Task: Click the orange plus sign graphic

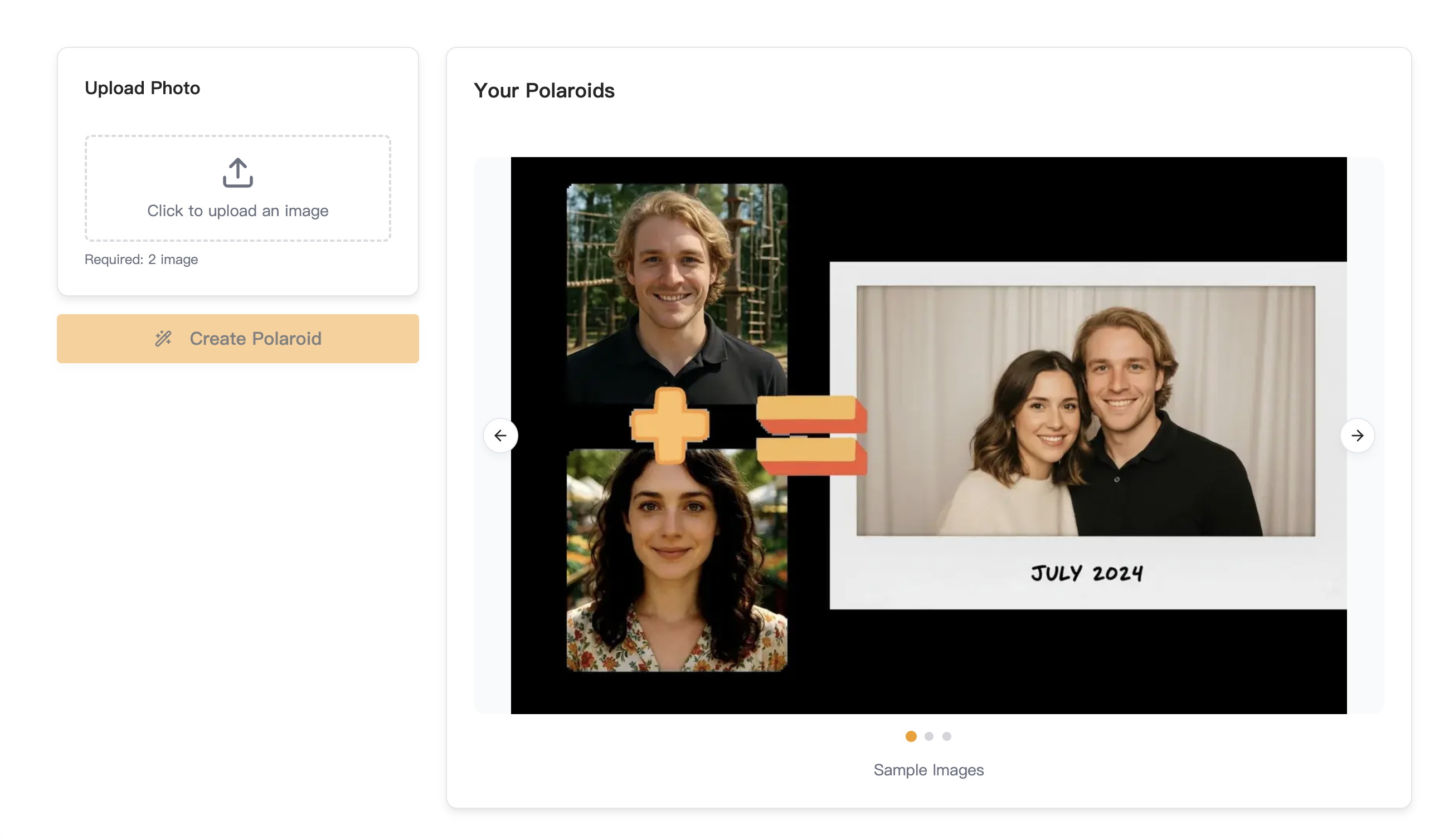Action: coord(669,426)
